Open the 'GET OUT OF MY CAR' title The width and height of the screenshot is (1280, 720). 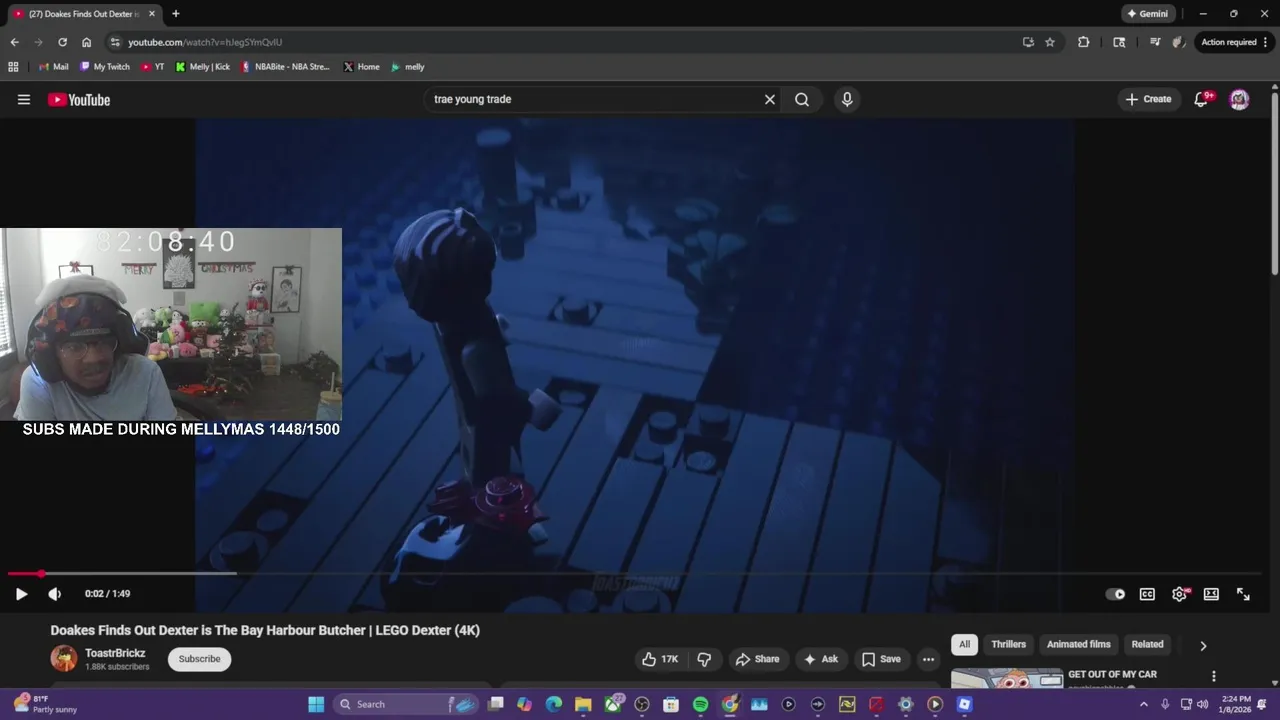(x=1112, y=675)
